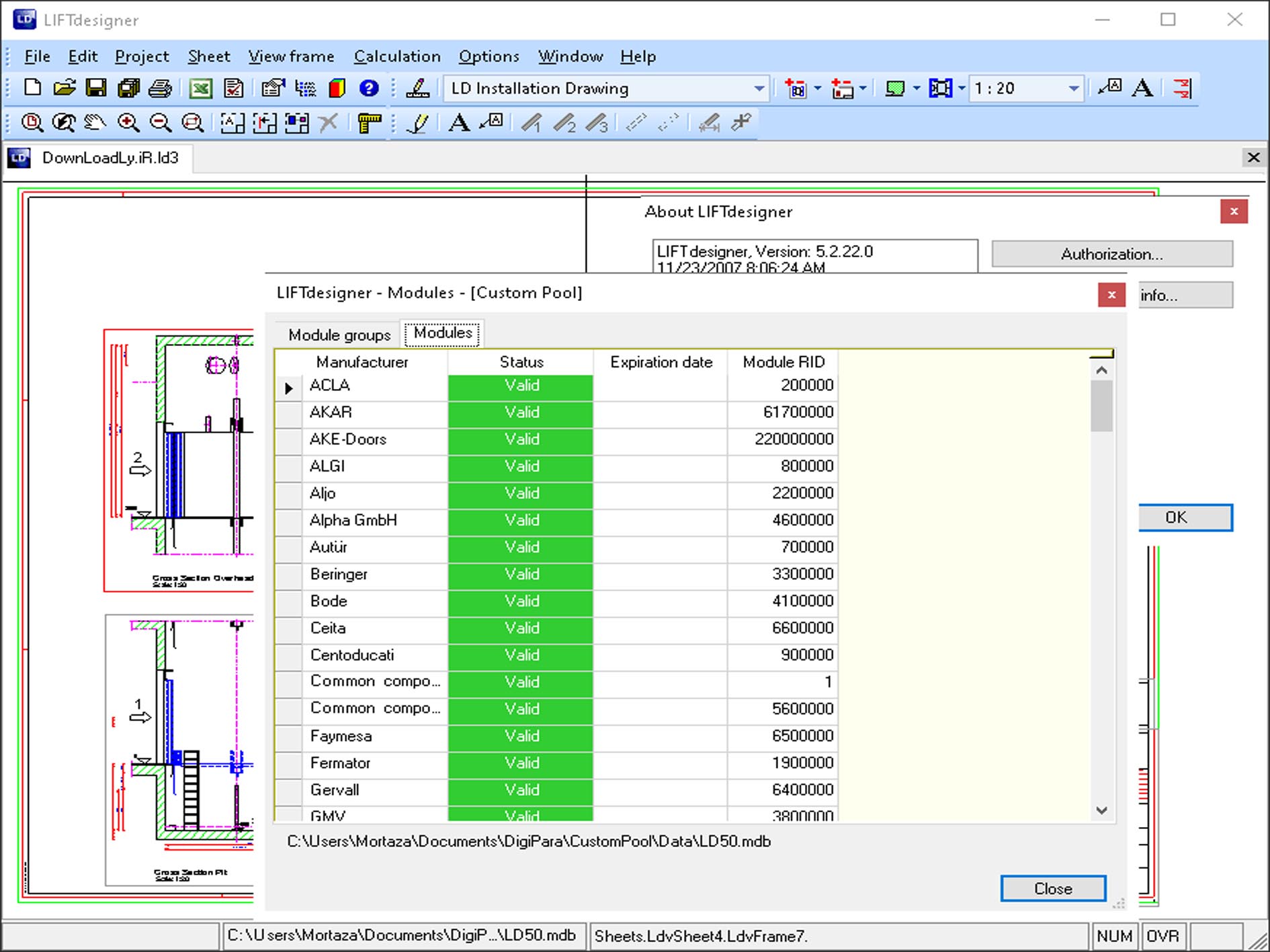The width and height of the screenshot is (1270, 952).
Task: Click the yellow measuring ruler icon
Action: click(x=369, y=123)
